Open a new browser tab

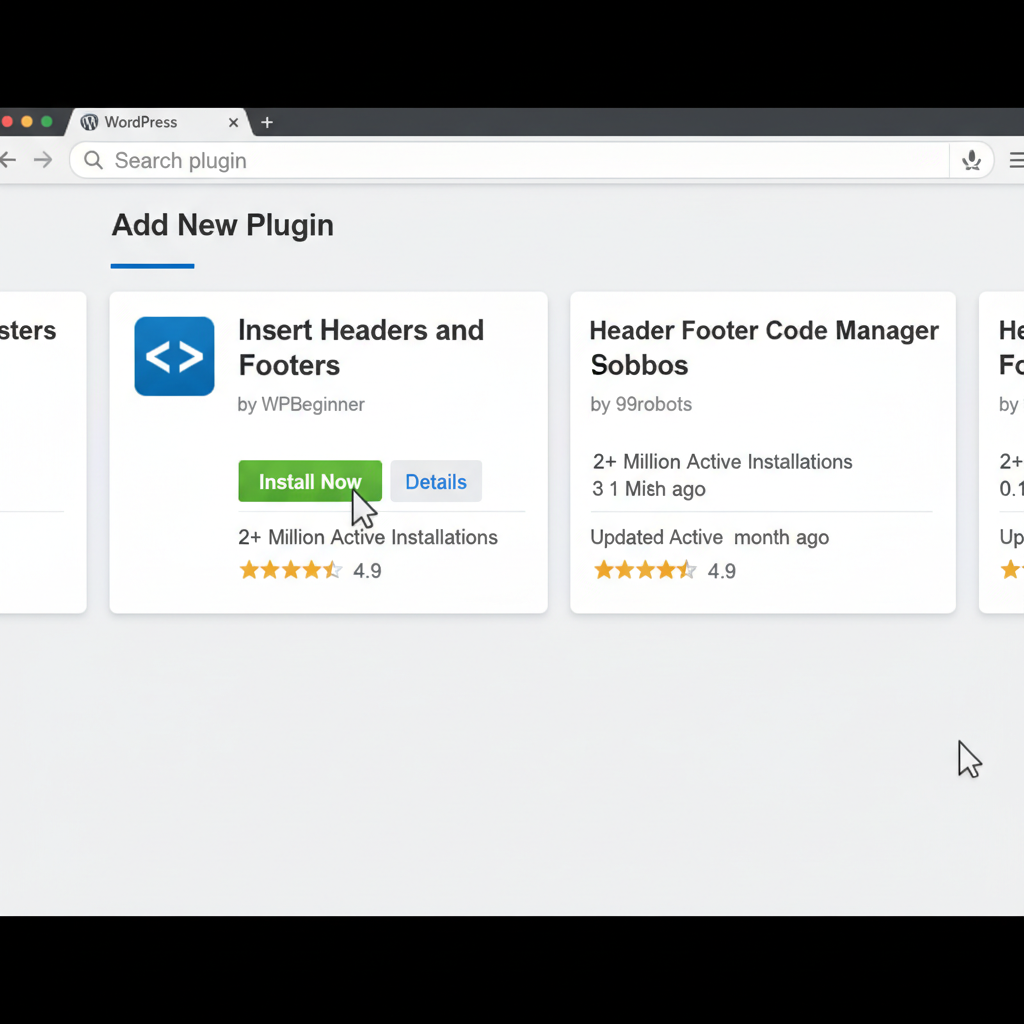point(266,122)
